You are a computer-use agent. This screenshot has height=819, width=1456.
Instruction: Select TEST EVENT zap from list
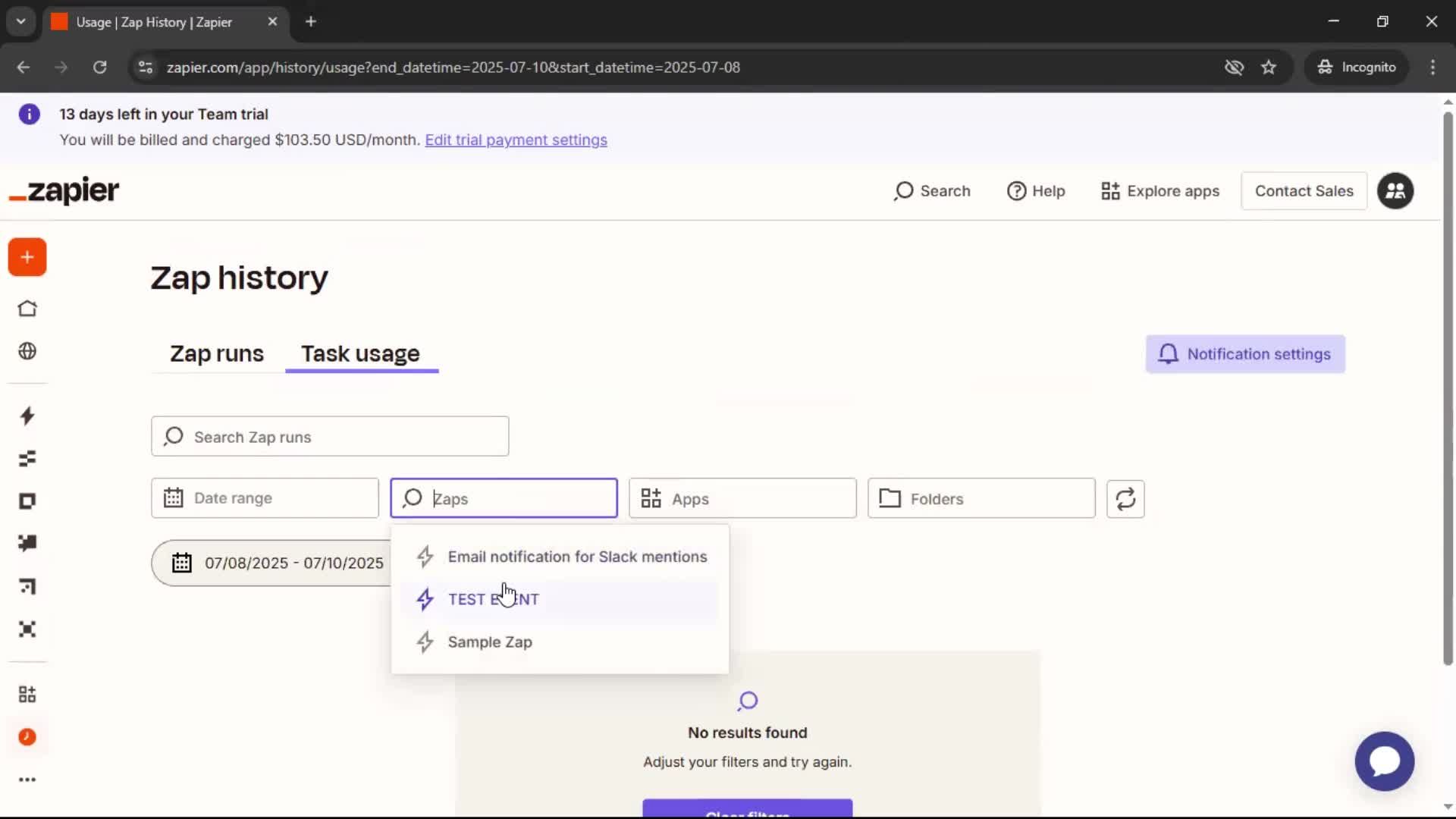pyautogui.click(x=560, y=599)
